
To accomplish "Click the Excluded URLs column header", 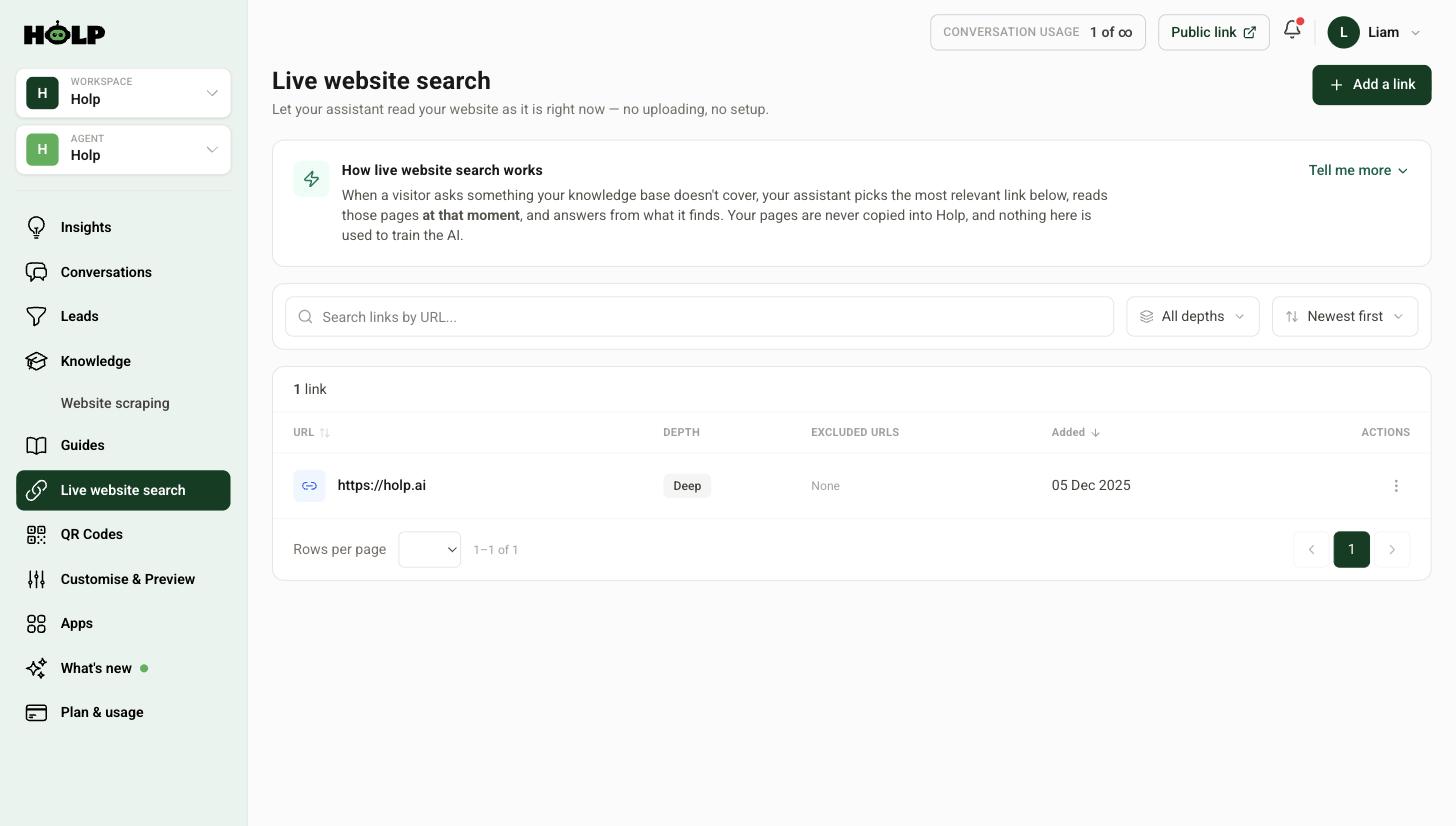I will [x=855, y=433].
